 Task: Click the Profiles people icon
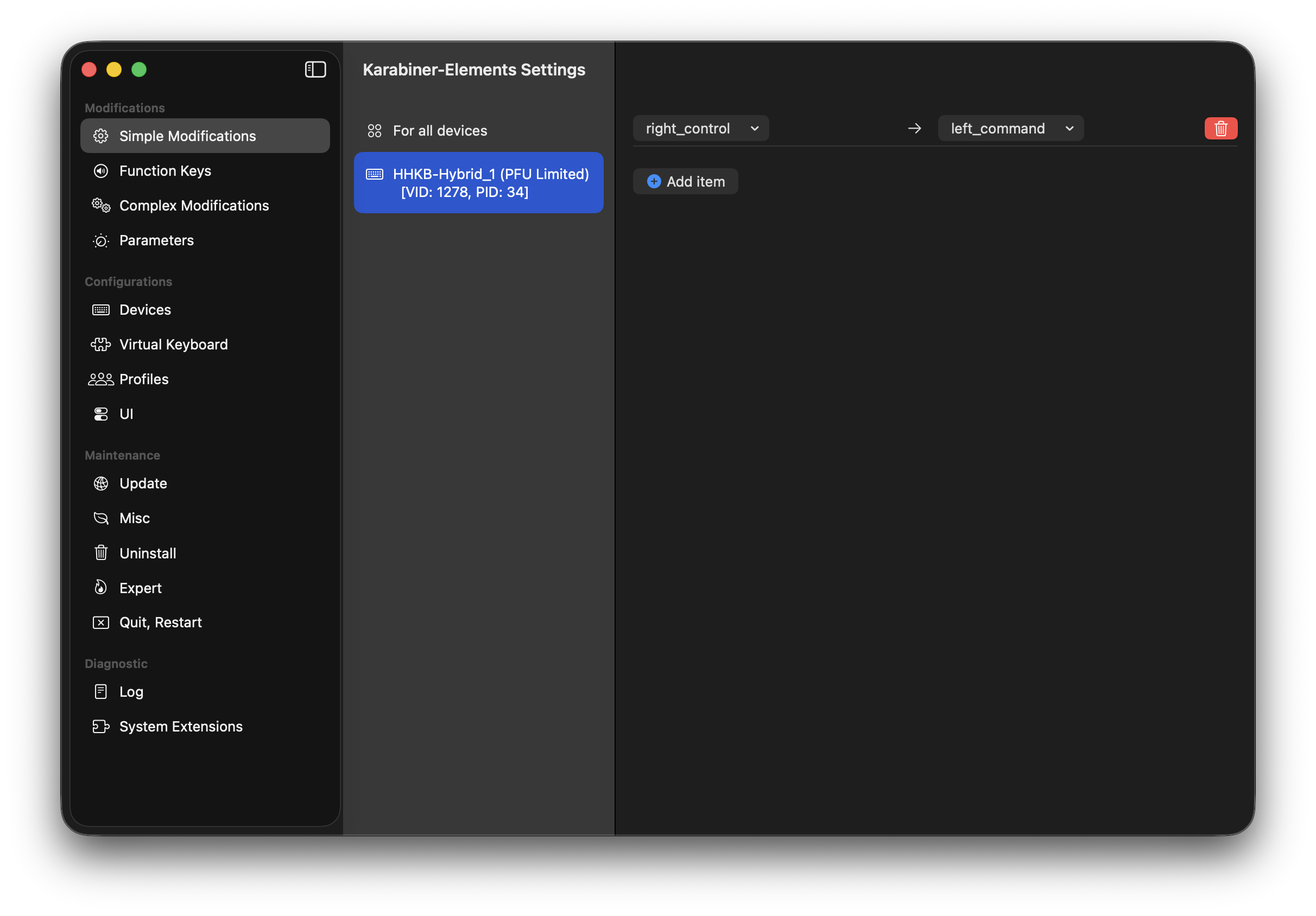point(101,379)
